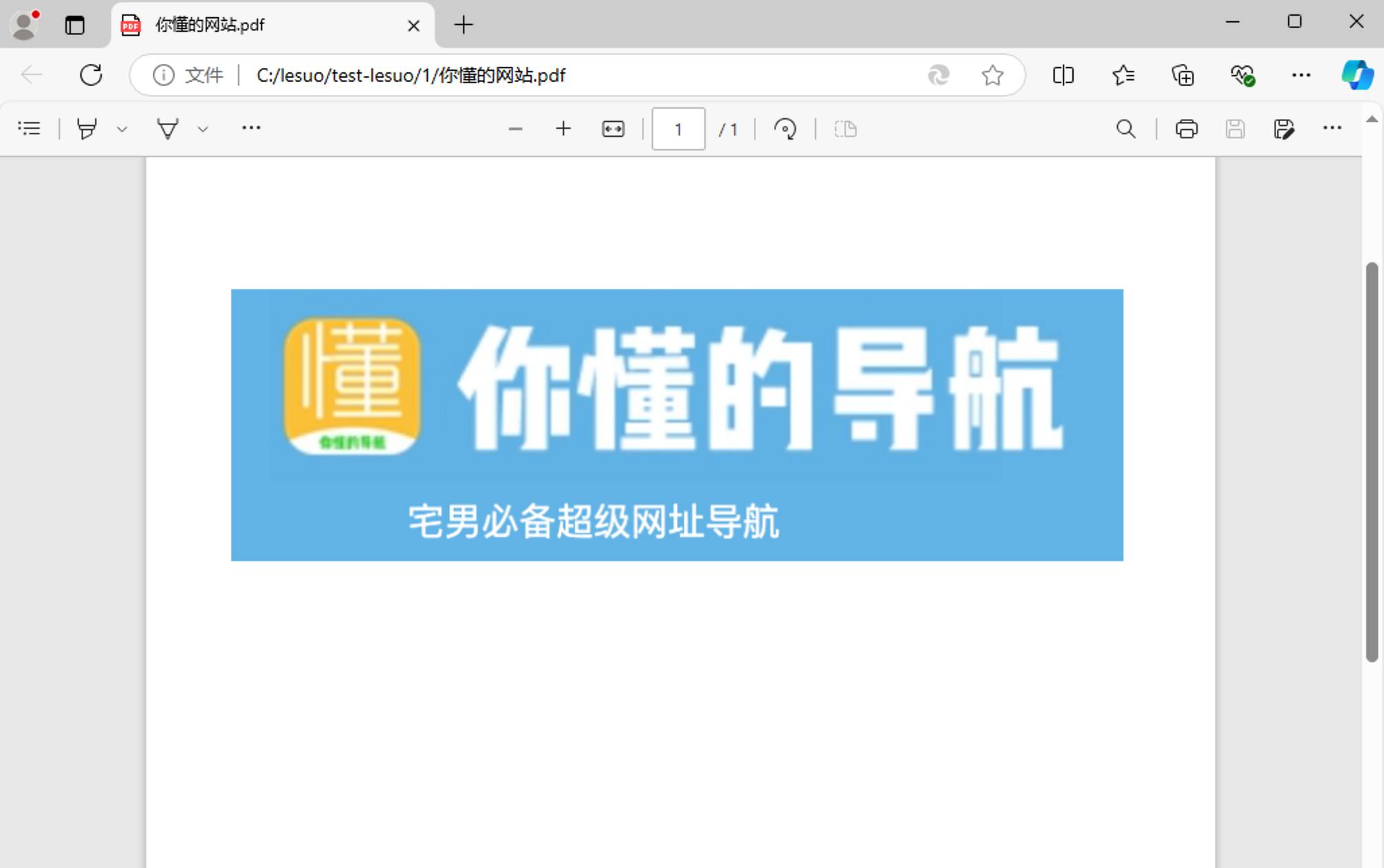Zoom out the PDF
Image resolution: width=1384 pixels, height=868 pixels.
pos(515,129)
